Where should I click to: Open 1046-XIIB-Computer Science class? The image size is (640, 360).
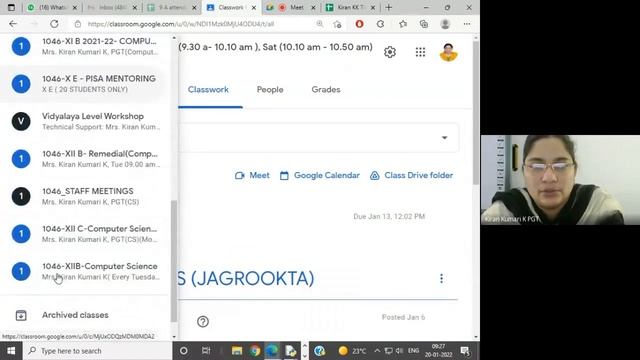(85, 271)
